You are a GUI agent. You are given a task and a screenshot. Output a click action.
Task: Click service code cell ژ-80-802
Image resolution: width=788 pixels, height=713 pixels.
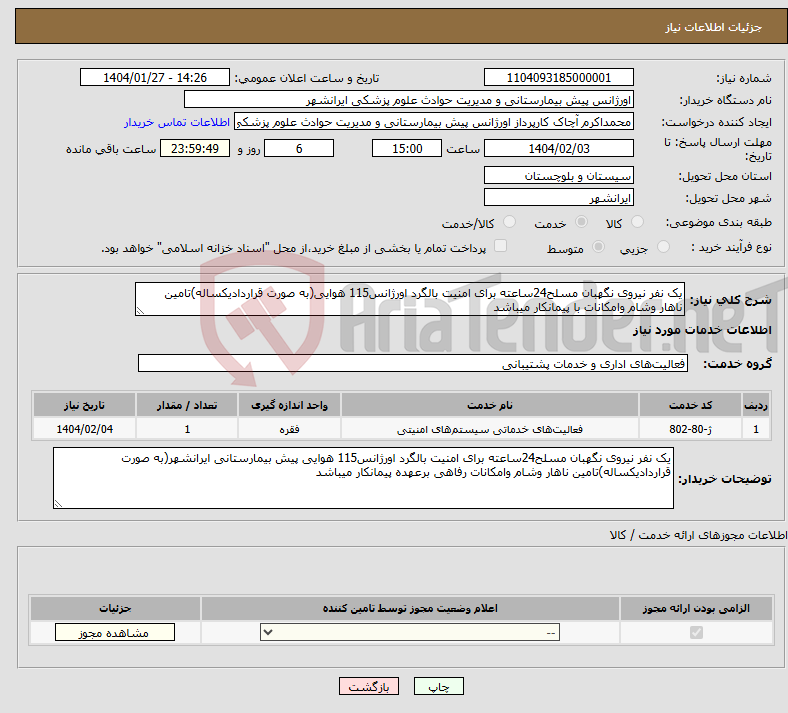pos(690,429)
